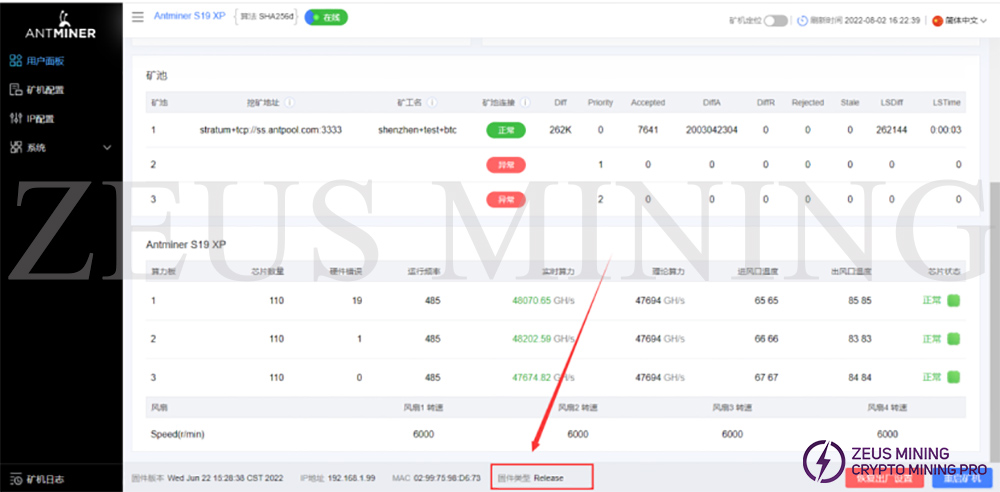Click the refresh time clock icon
The width and height of the screenshot is (1000, 492).
(802, 21)
